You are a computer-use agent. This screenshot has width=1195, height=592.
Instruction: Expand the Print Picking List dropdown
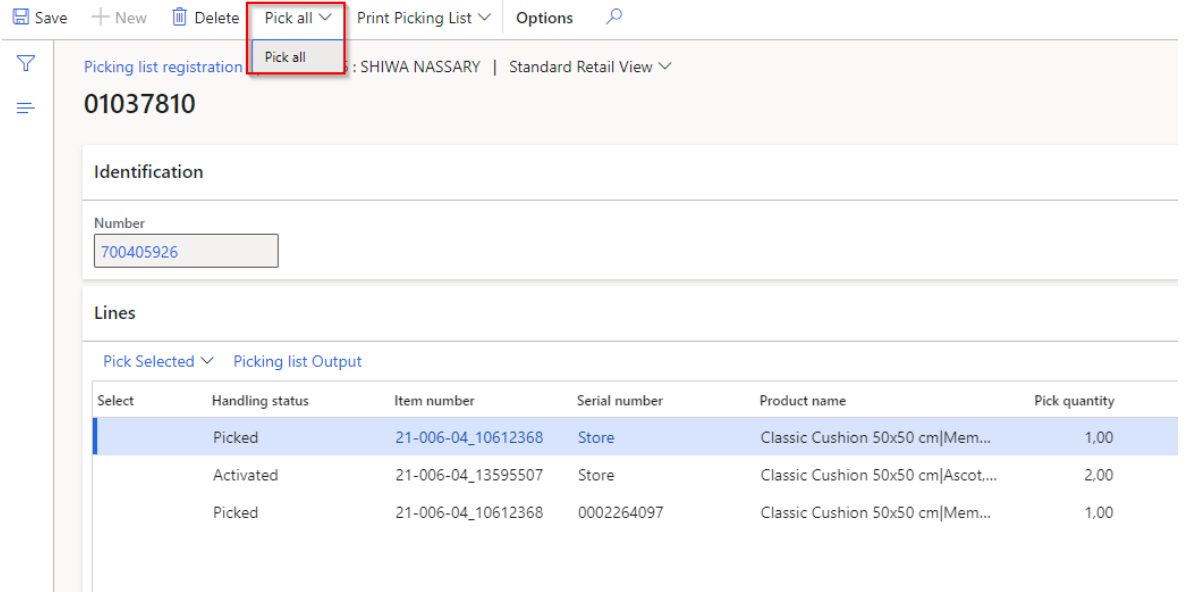423,18
